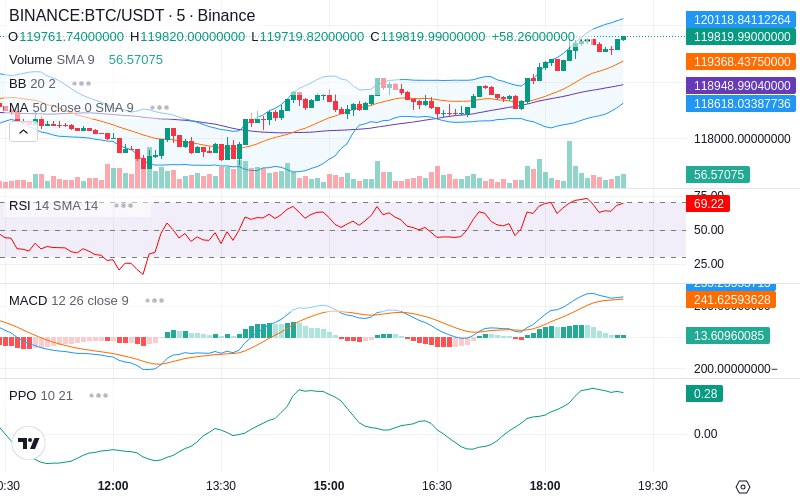Click the 56.57075 volume legend value
This screenshot has width=800, height=500.
click(136, 60)
